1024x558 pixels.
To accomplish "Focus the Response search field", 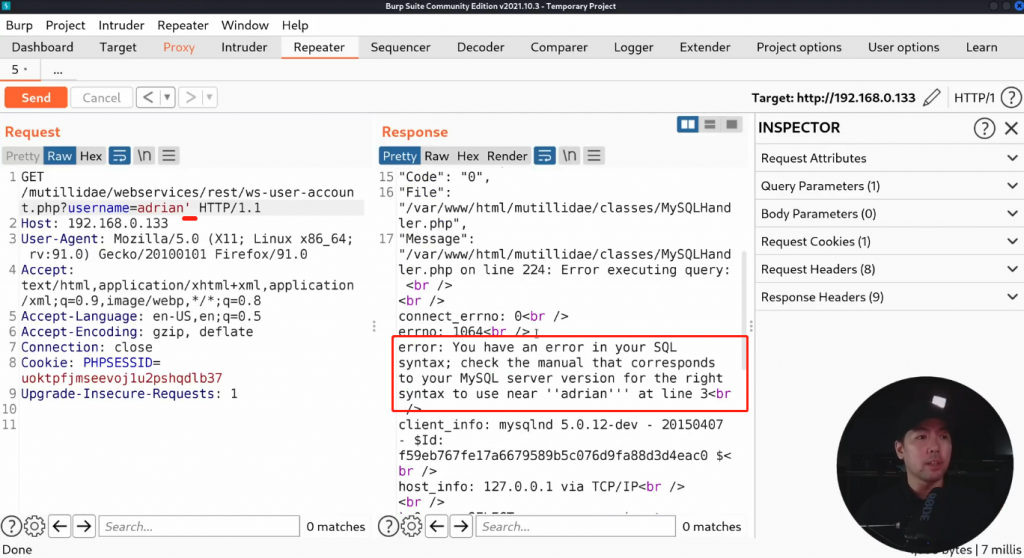I will [575, 526].
